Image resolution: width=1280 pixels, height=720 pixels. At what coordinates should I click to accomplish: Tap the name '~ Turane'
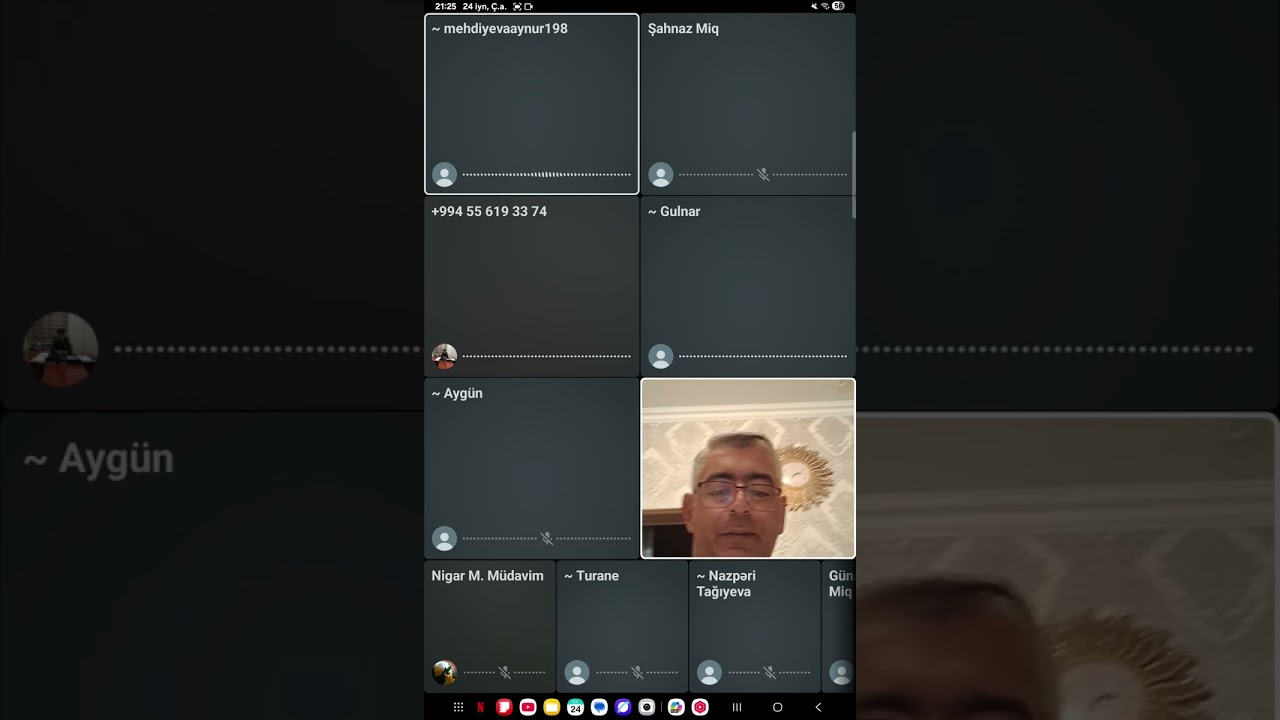coord(592,576)
